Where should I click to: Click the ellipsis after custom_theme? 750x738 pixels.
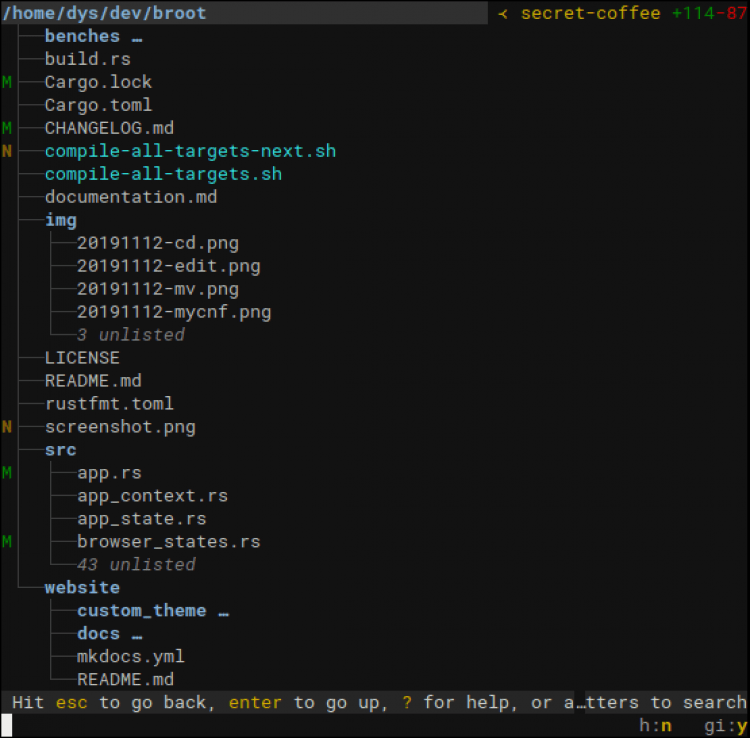(223, 614)
